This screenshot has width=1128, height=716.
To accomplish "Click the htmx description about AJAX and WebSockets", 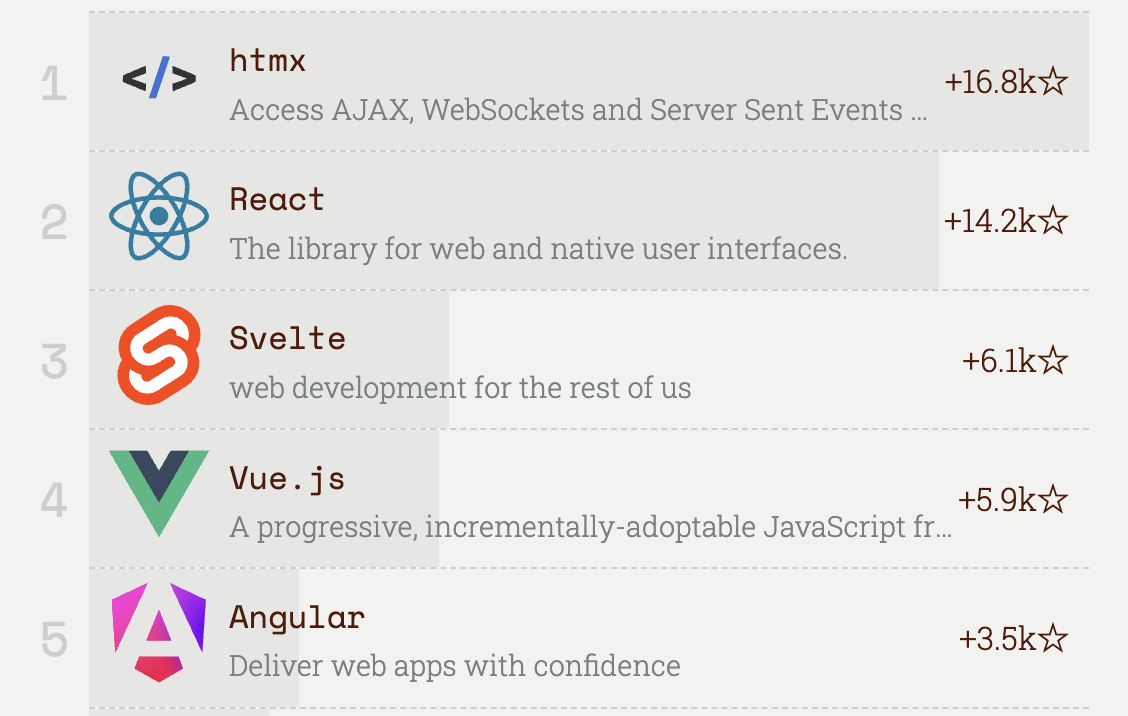I will coord(578,110).
